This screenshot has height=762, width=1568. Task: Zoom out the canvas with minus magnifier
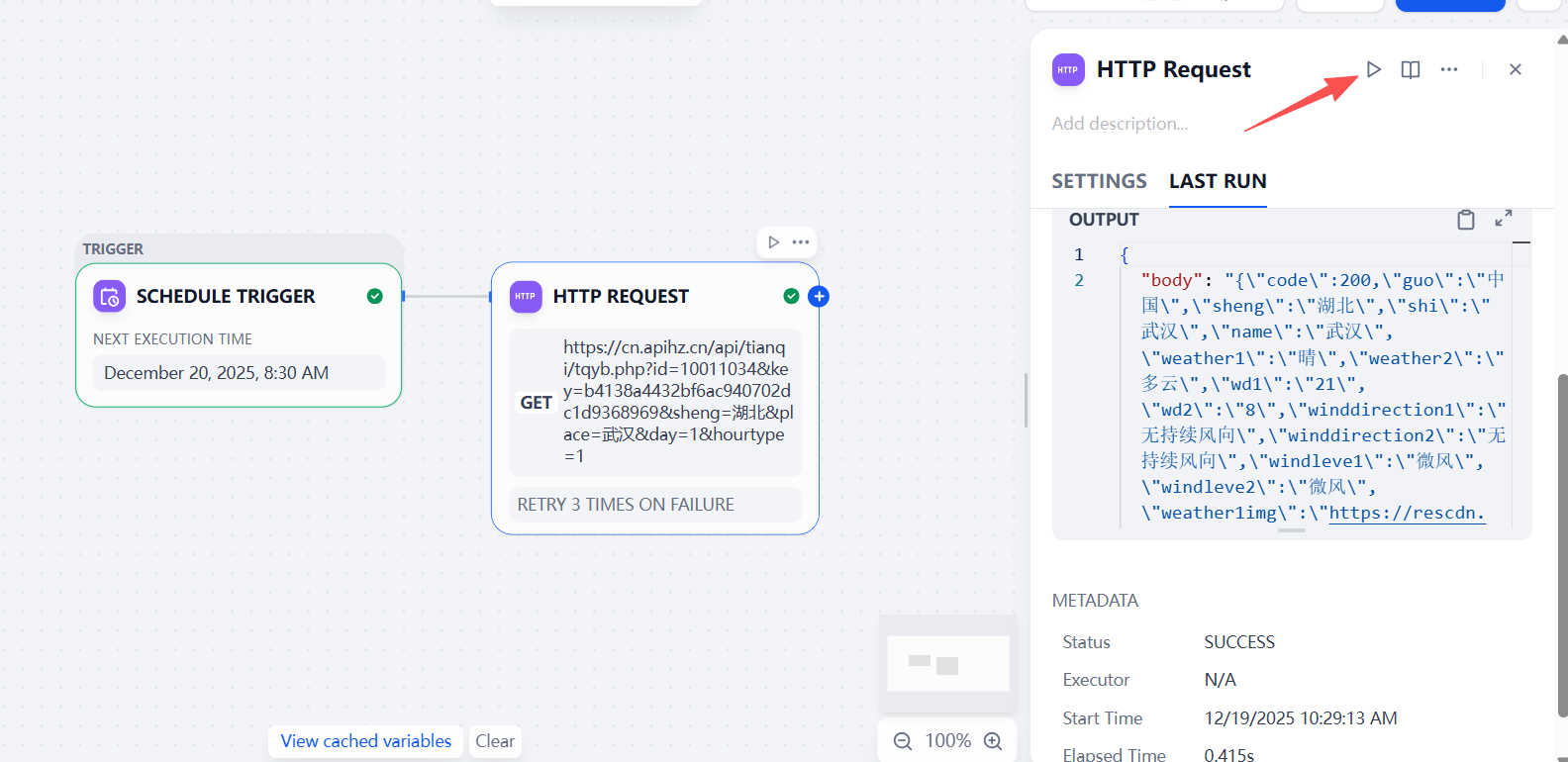coord(903,741)
